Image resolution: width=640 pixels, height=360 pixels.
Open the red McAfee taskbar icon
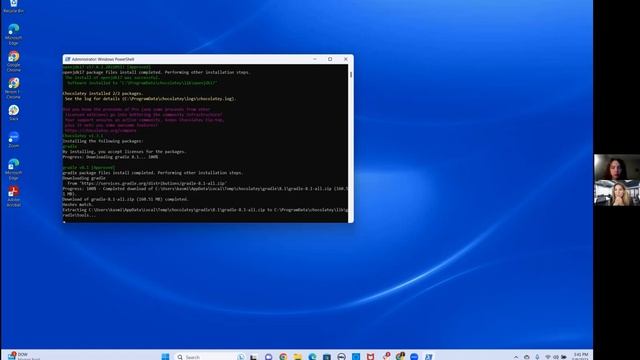tap(370, 357)
